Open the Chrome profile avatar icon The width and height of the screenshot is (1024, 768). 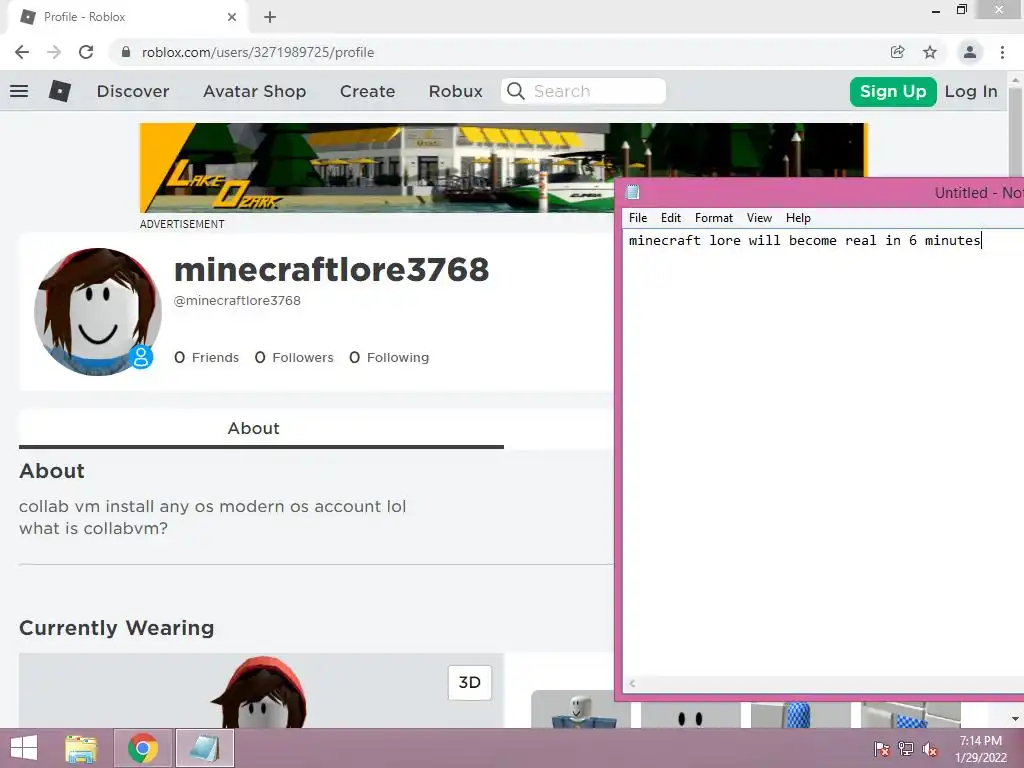[x=970, y=52]
